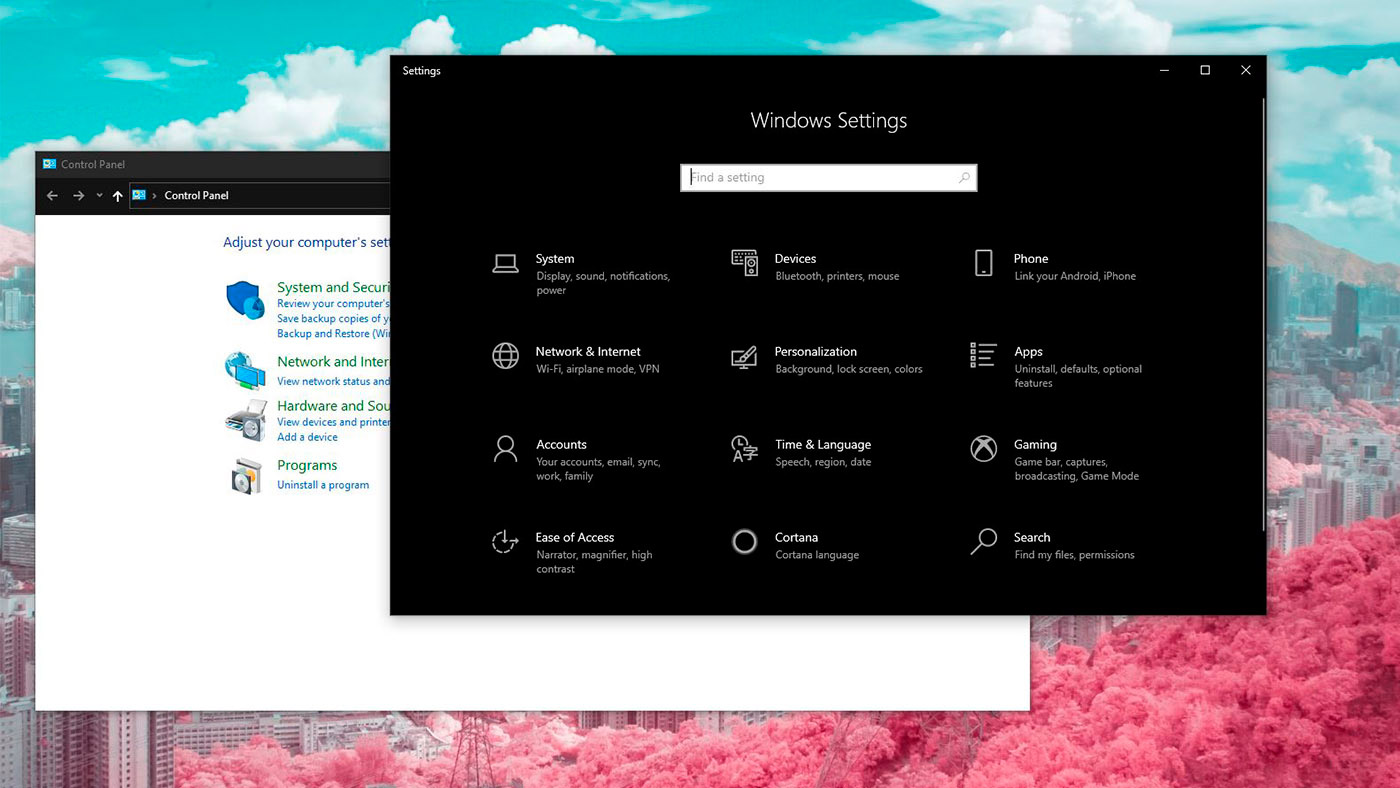Expand the recent locations dropdown in Control Panel

pyautogui.click(x=99, y=196)
